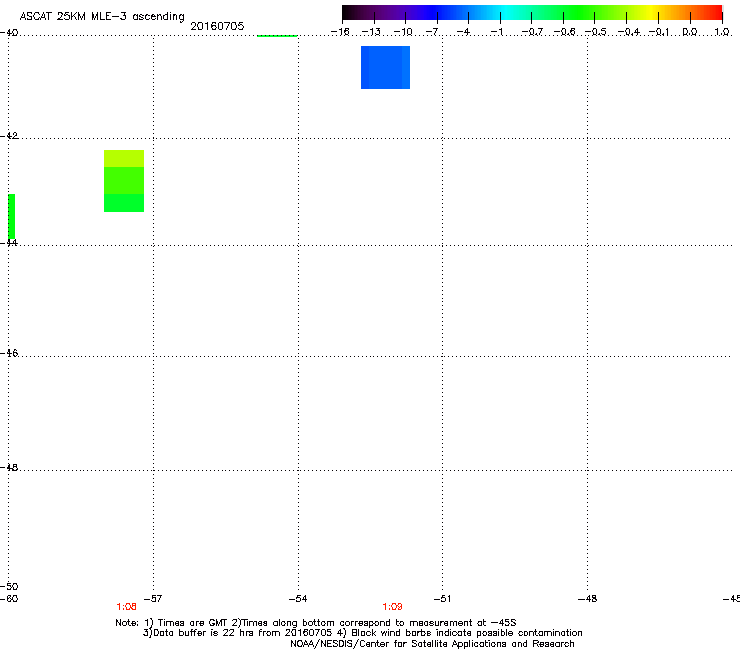Click the note about Data buffer is 22 hrs
This screenshot has height=650, width=740.
(362, 633)
